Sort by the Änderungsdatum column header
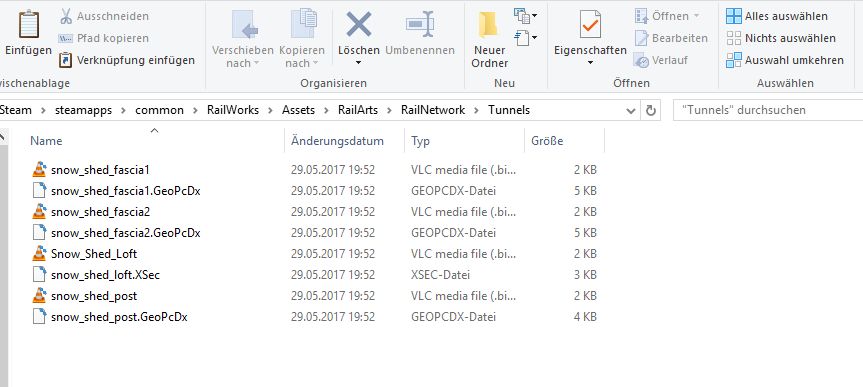 point(337,141)
